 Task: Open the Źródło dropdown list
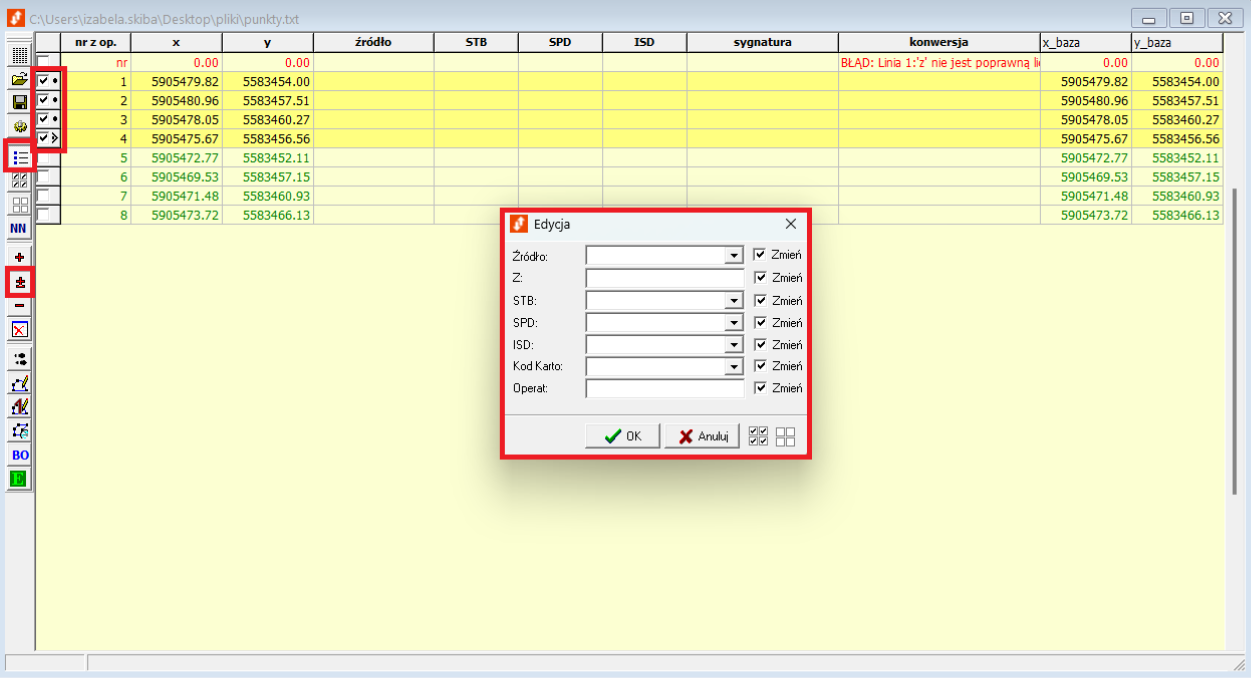pyautogui.click(x=735, y=256)
